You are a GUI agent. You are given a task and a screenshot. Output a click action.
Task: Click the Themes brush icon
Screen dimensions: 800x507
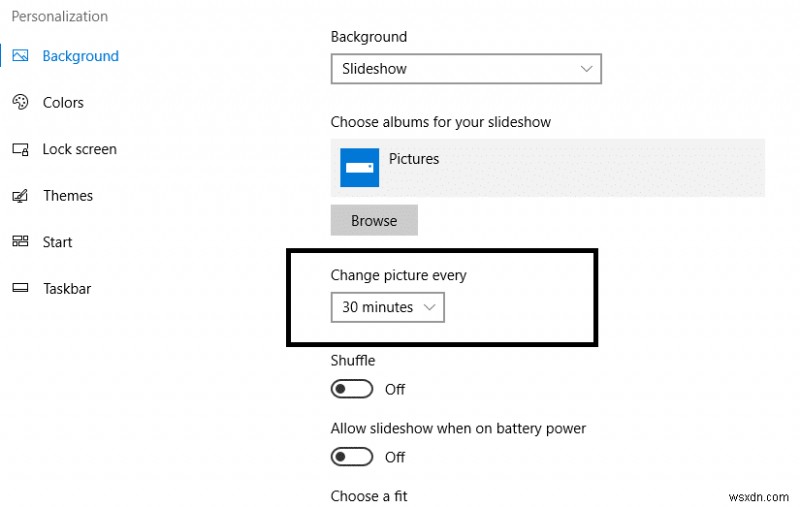[20, 195]
